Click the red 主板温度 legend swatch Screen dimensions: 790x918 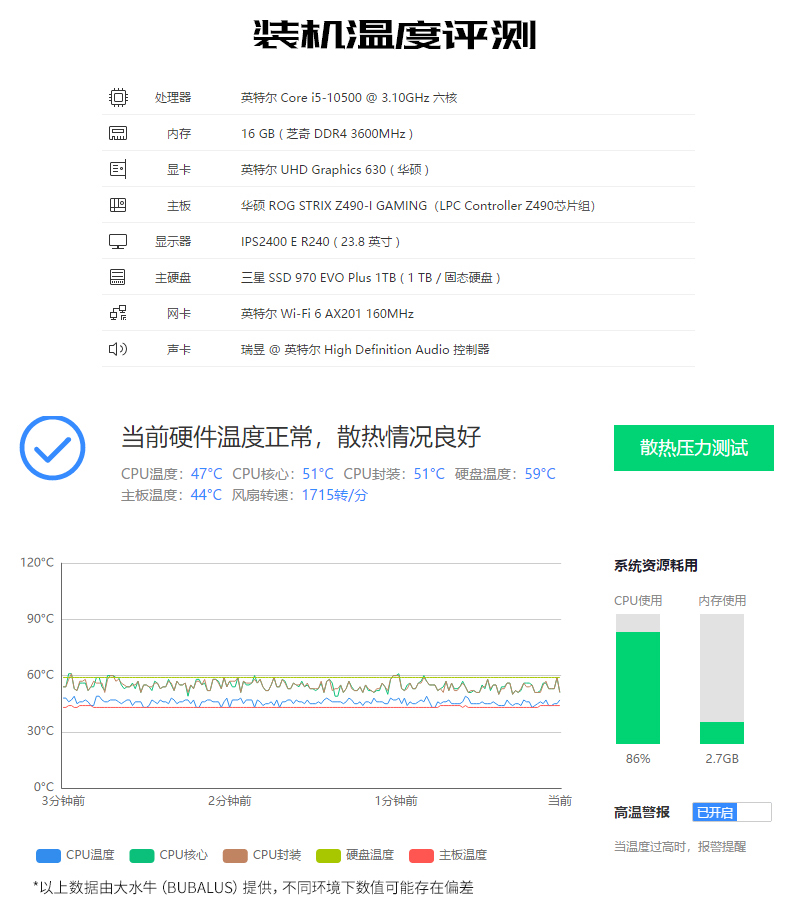click(421, 855)
